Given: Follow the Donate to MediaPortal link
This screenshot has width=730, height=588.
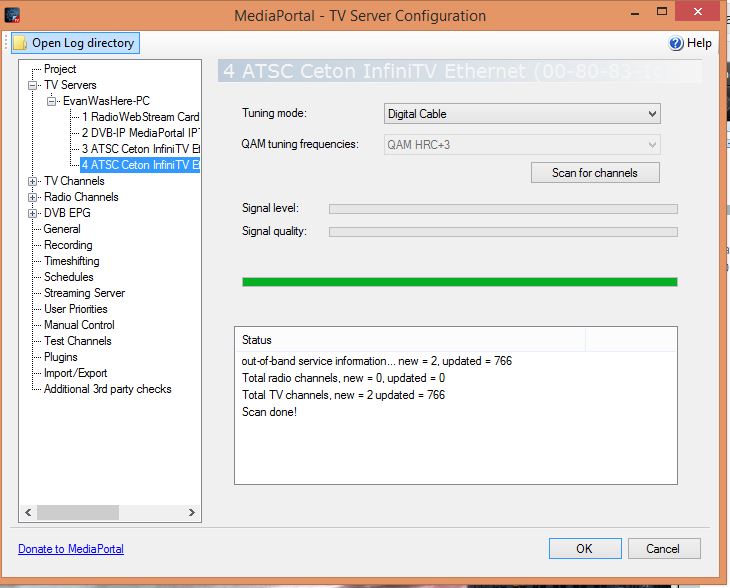Looking at the screenshot, I should pyautogui.click(x=71, y=549).
